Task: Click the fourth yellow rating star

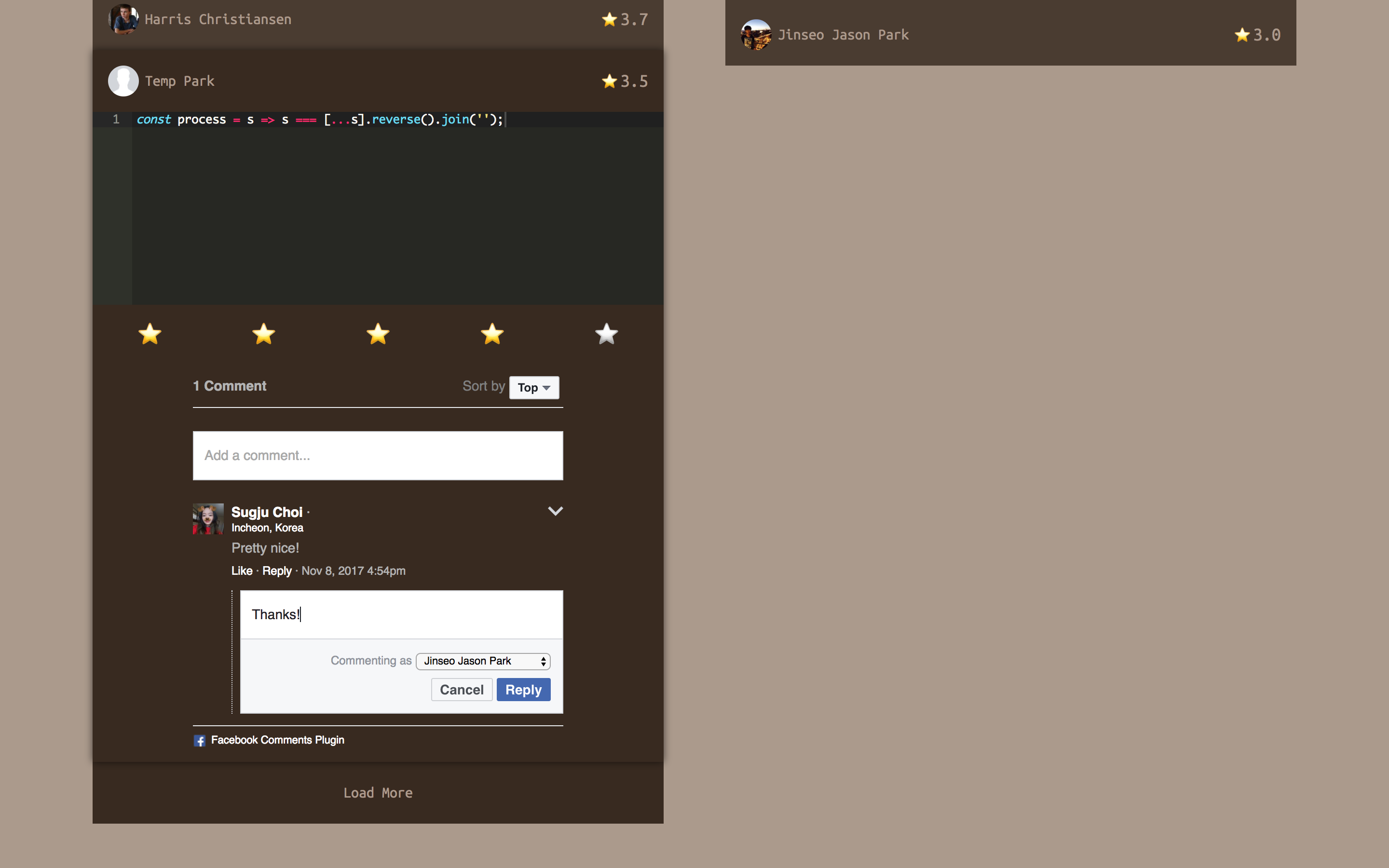Action: [x=492, y=334]
